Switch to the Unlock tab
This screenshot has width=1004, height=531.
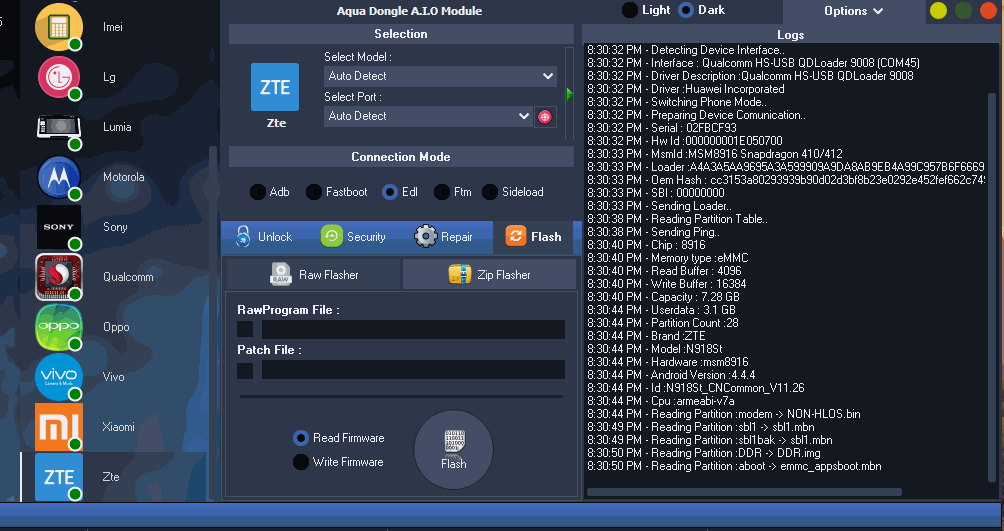pos(264,237)
